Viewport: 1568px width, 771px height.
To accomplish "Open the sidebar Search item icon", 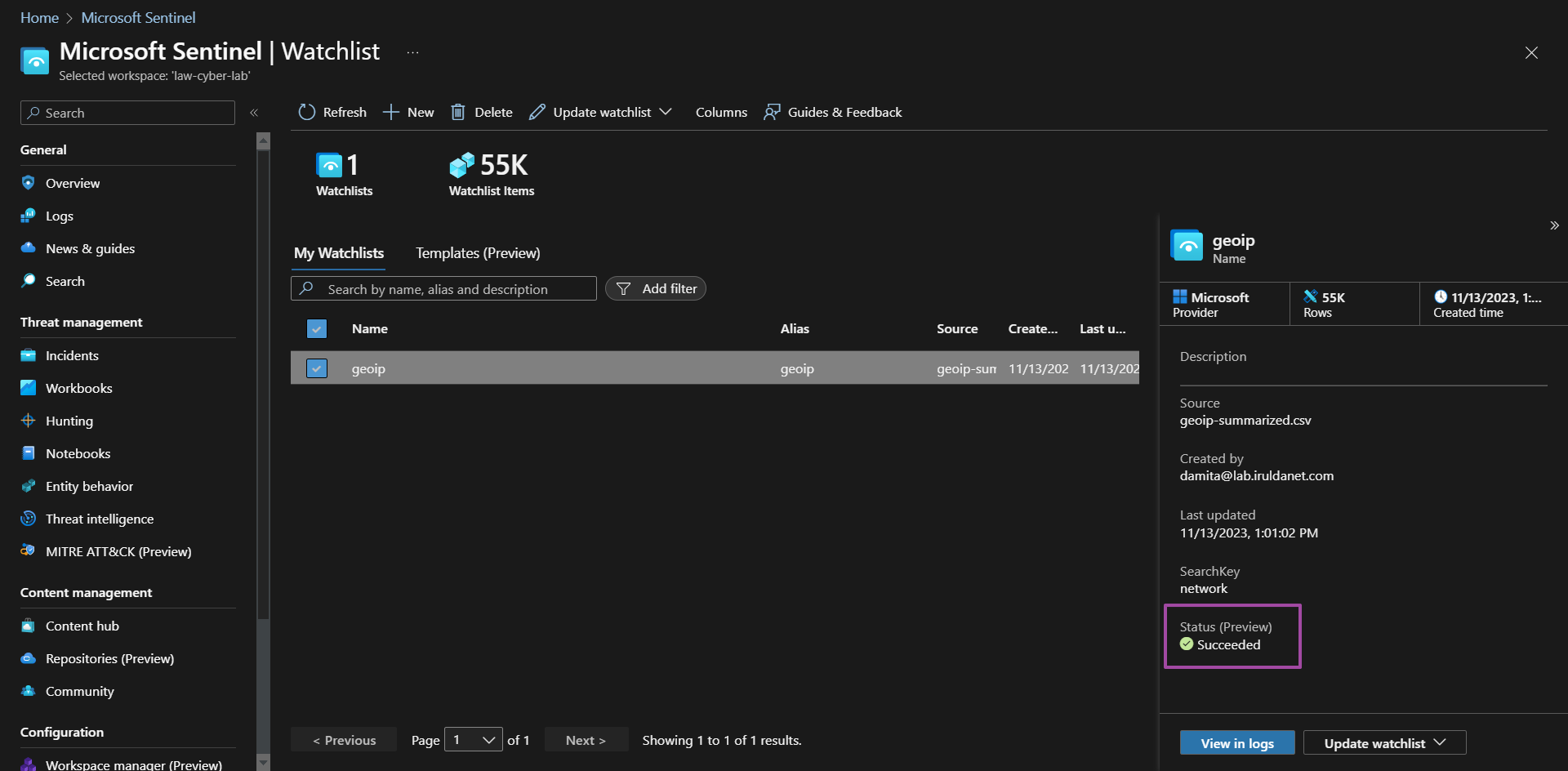I will 29,281.
